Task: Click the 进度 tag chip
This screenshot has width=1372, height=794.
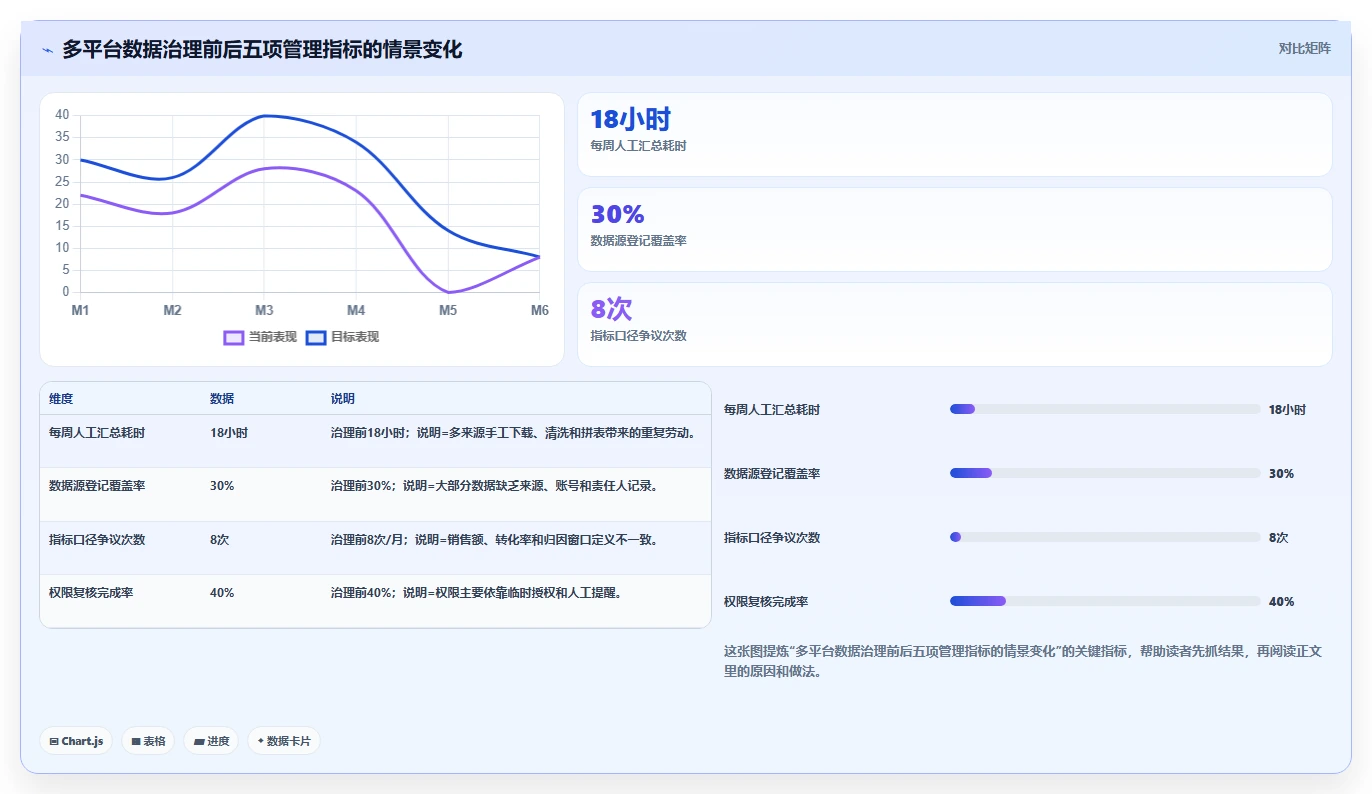Action: [x=211, y=741]
